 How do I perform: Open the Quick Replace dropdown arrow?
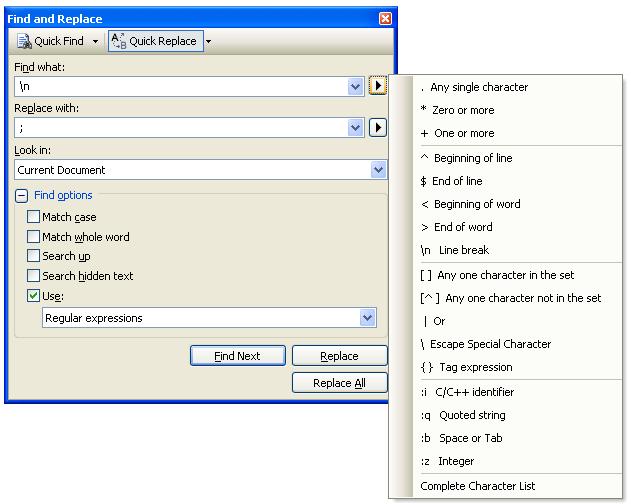click(208, 41)
